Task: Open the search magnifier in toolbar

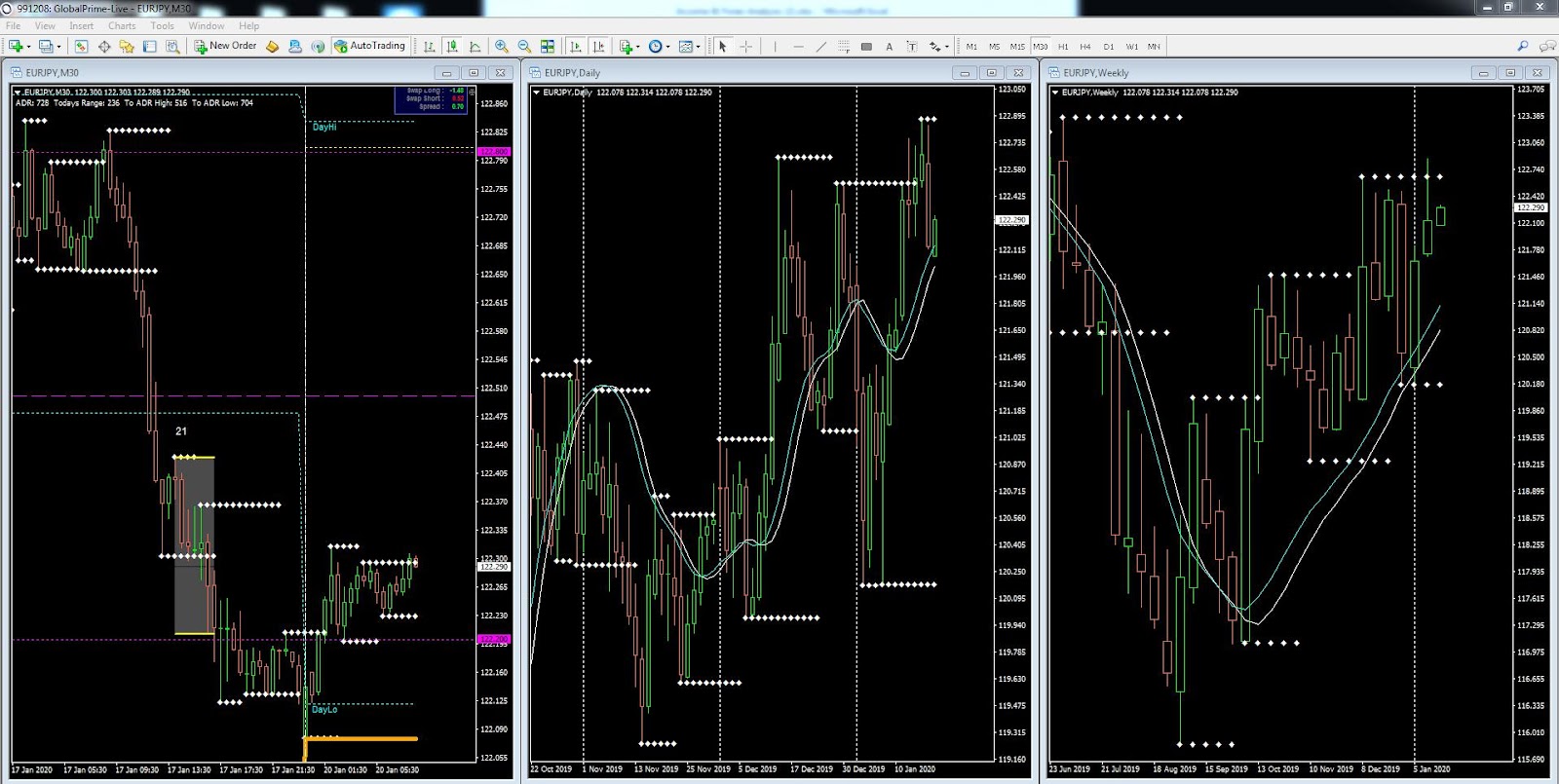Action: [1523, 46]
